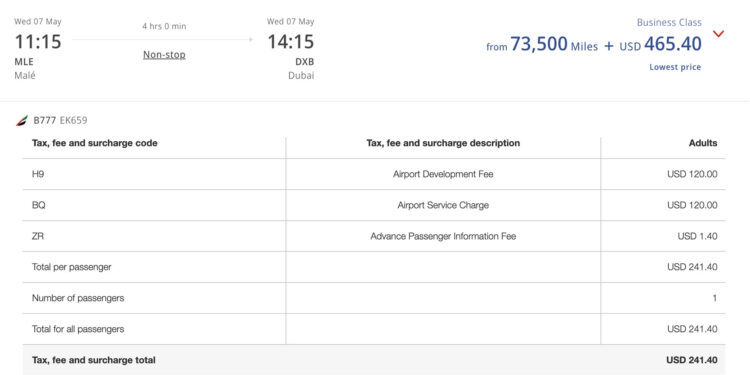
Task: Click the Emirates airline logo icon
Action: [22, 121]
